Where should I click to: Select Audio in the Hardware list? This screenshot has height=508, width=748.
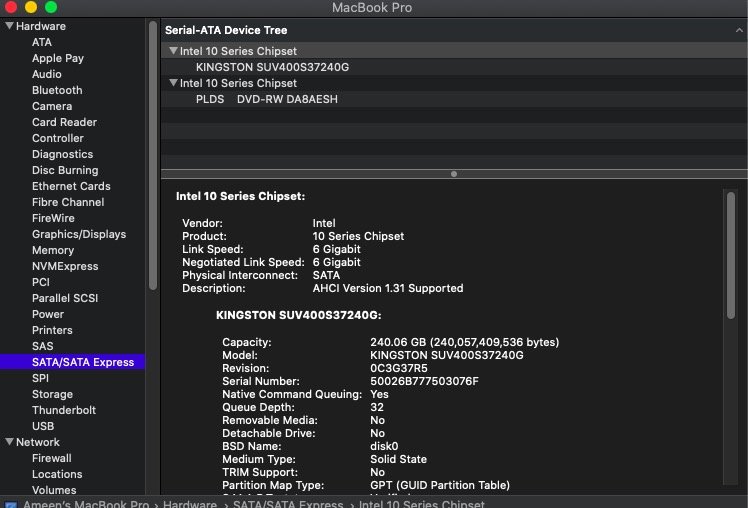pyautogui.click(x=47, y=74)
